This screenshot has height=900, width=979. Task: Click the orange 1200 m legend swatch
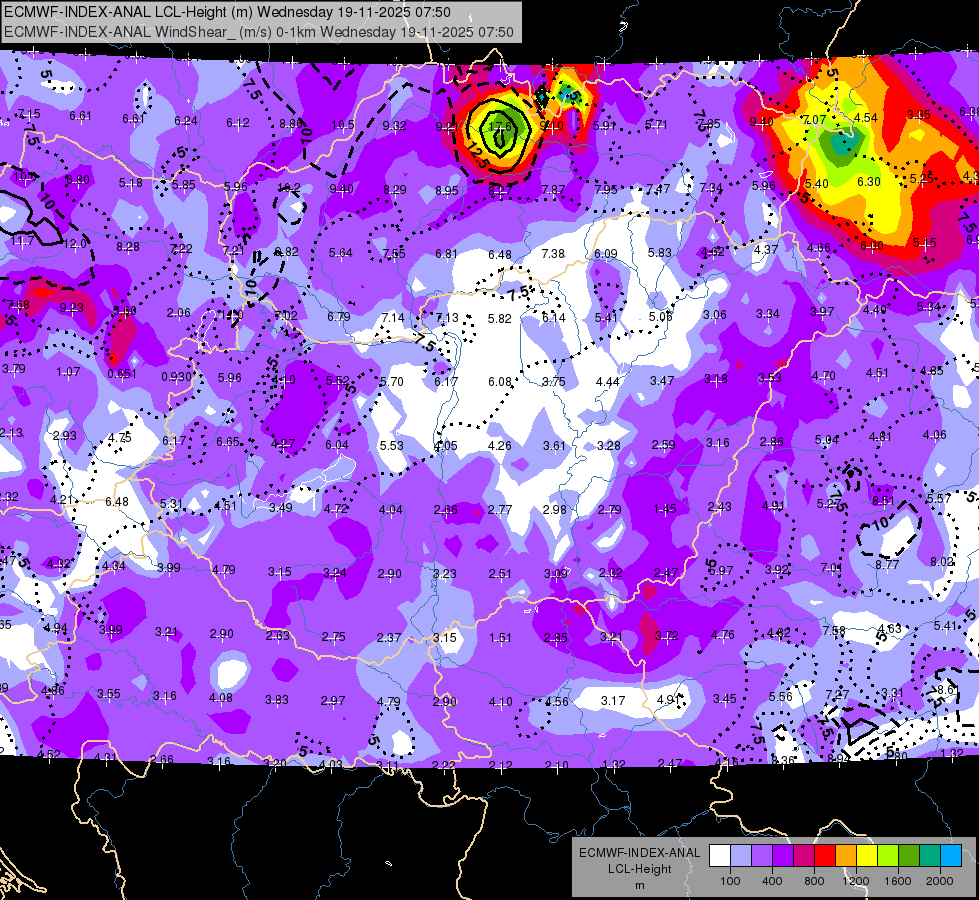pyautogui.click(x=846, y=856)
